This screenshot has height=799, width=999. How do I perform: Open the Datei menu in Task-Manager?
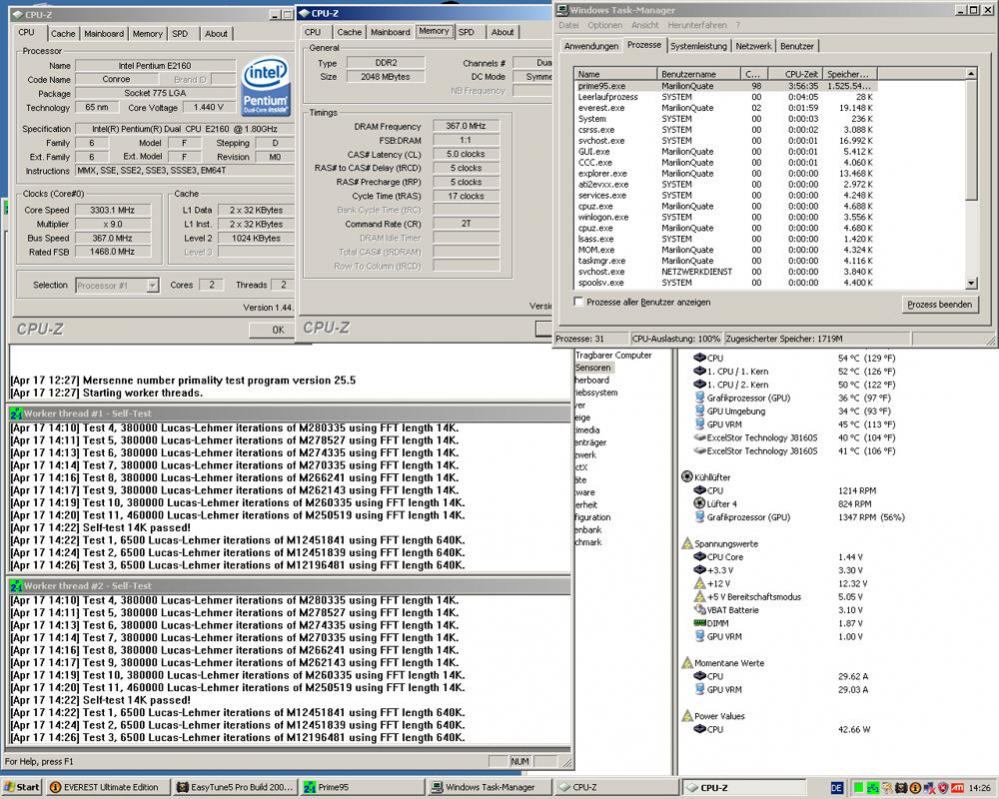(568, 25)
